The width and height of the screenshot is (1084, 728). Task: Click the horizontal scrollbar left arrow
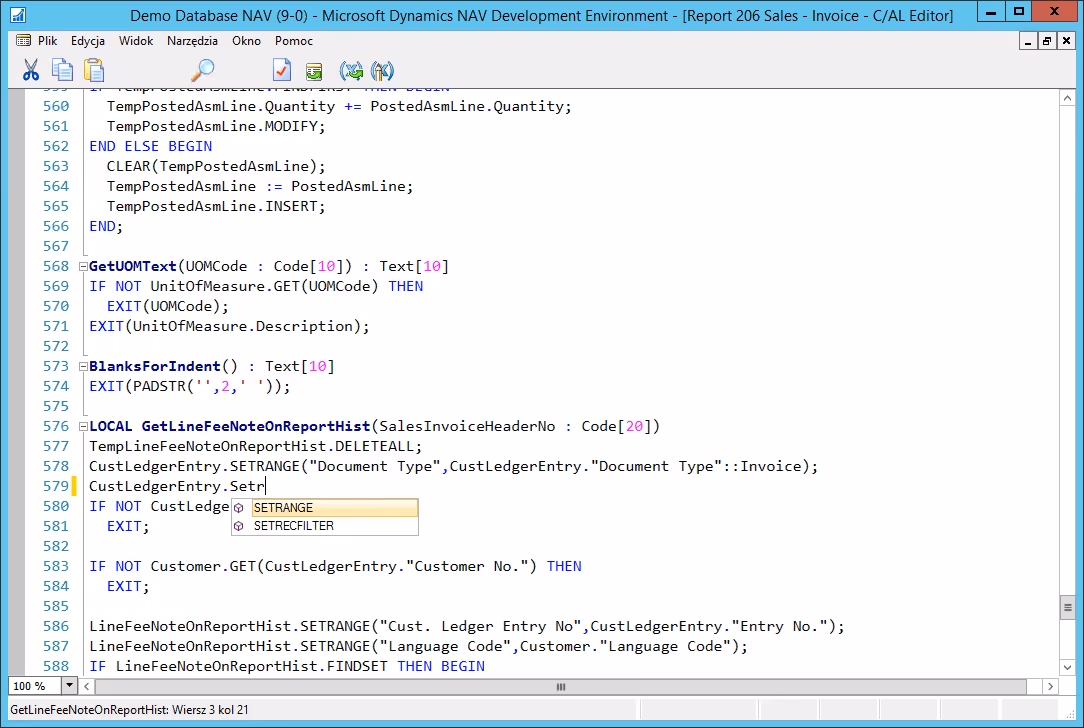pyautogui.click(x=86, y=687)
